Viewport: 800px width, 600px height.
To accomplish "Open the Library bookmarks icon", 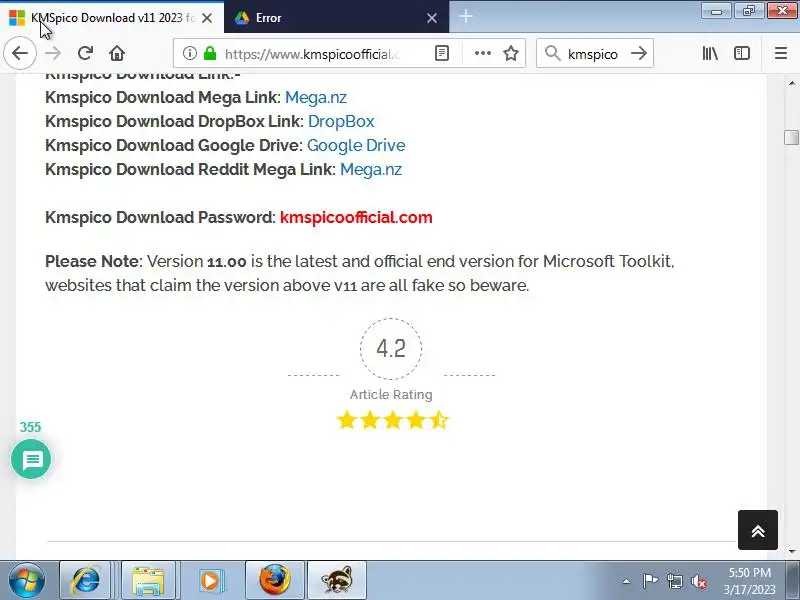I will coord(710,53).
